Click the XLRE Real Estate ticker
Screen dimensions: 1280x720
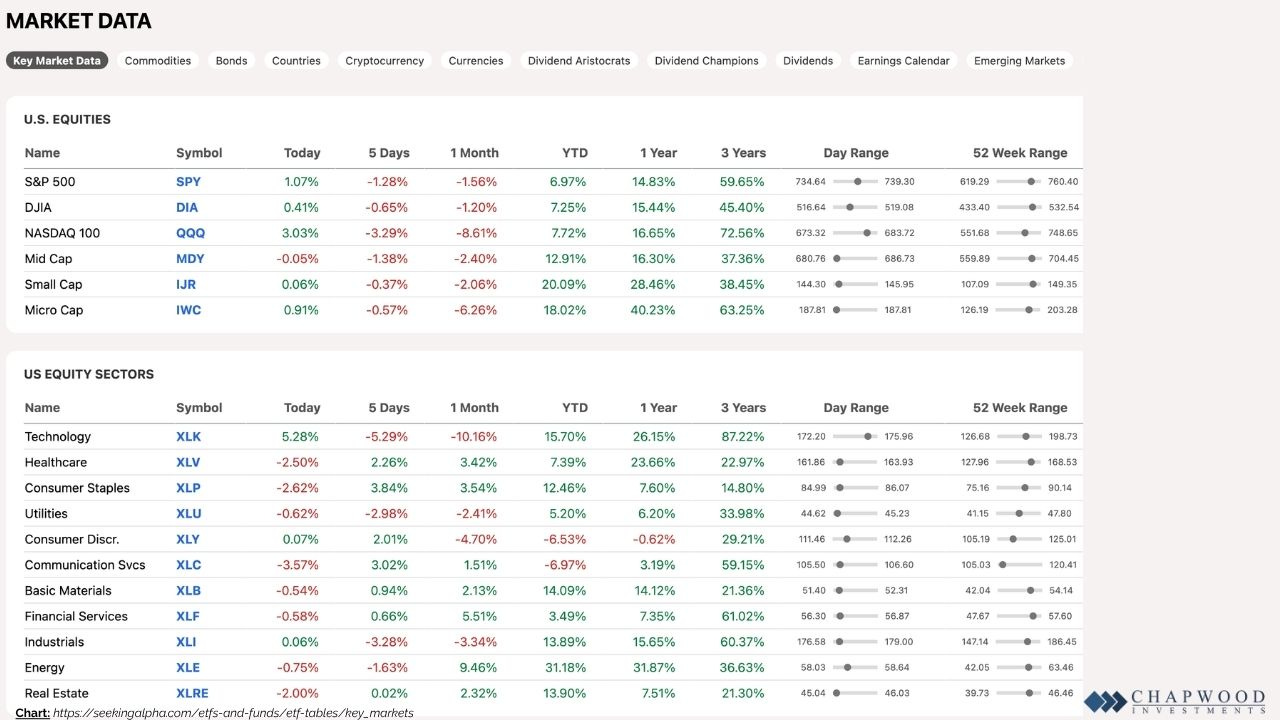(192, 693)
